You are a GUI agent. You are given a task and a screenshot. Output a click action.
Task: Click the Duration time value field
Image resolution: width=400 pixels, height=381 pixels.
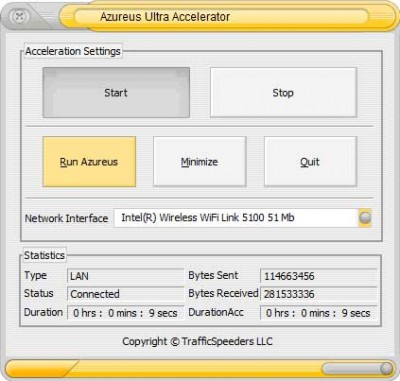(125, 313)
